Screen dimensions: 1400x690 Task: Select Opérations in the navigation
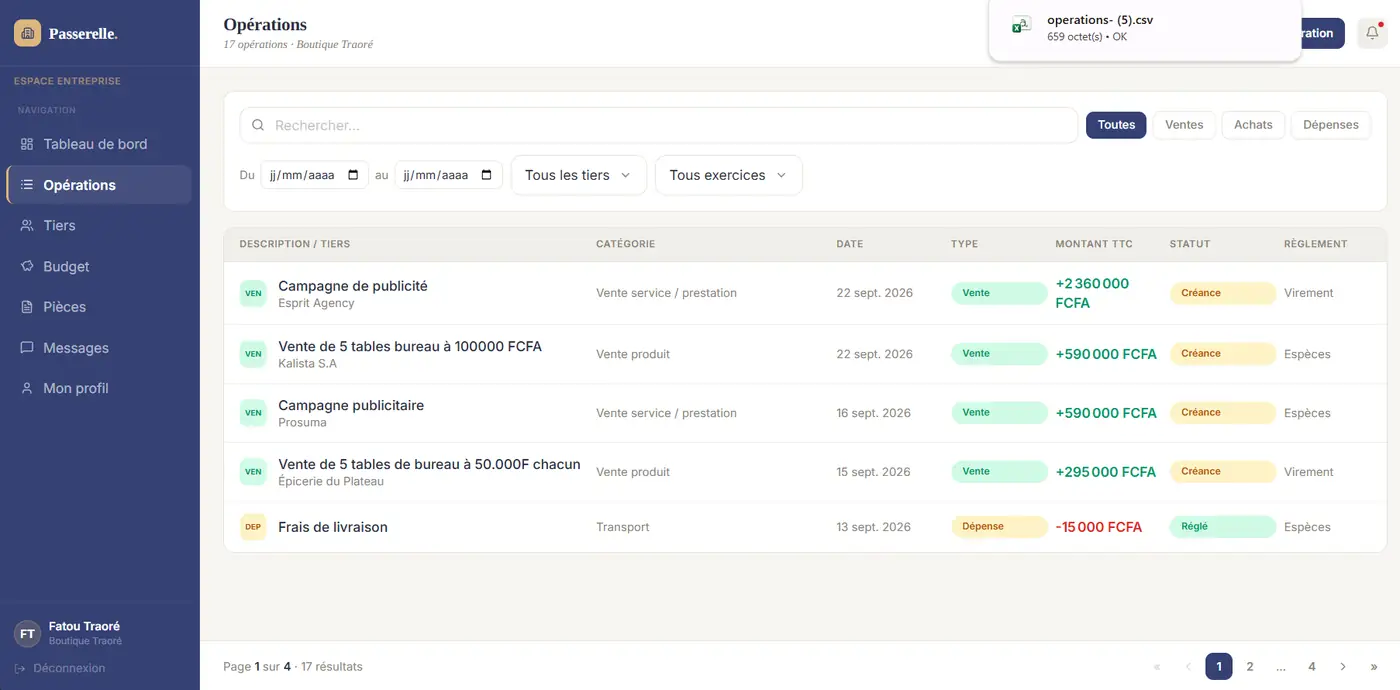pos(98,185)
